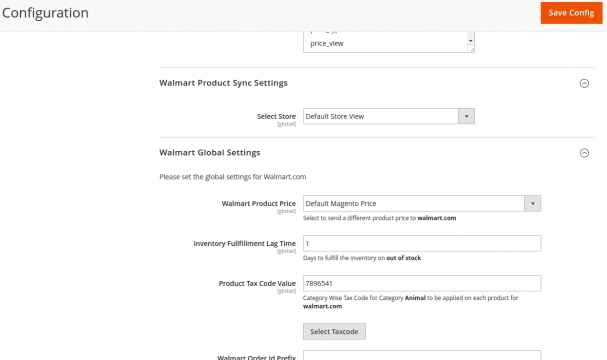The width and height of the screenshot is (607, 360).
Task: Click the Walmart Global Settings heading
Action: point(209,153)
